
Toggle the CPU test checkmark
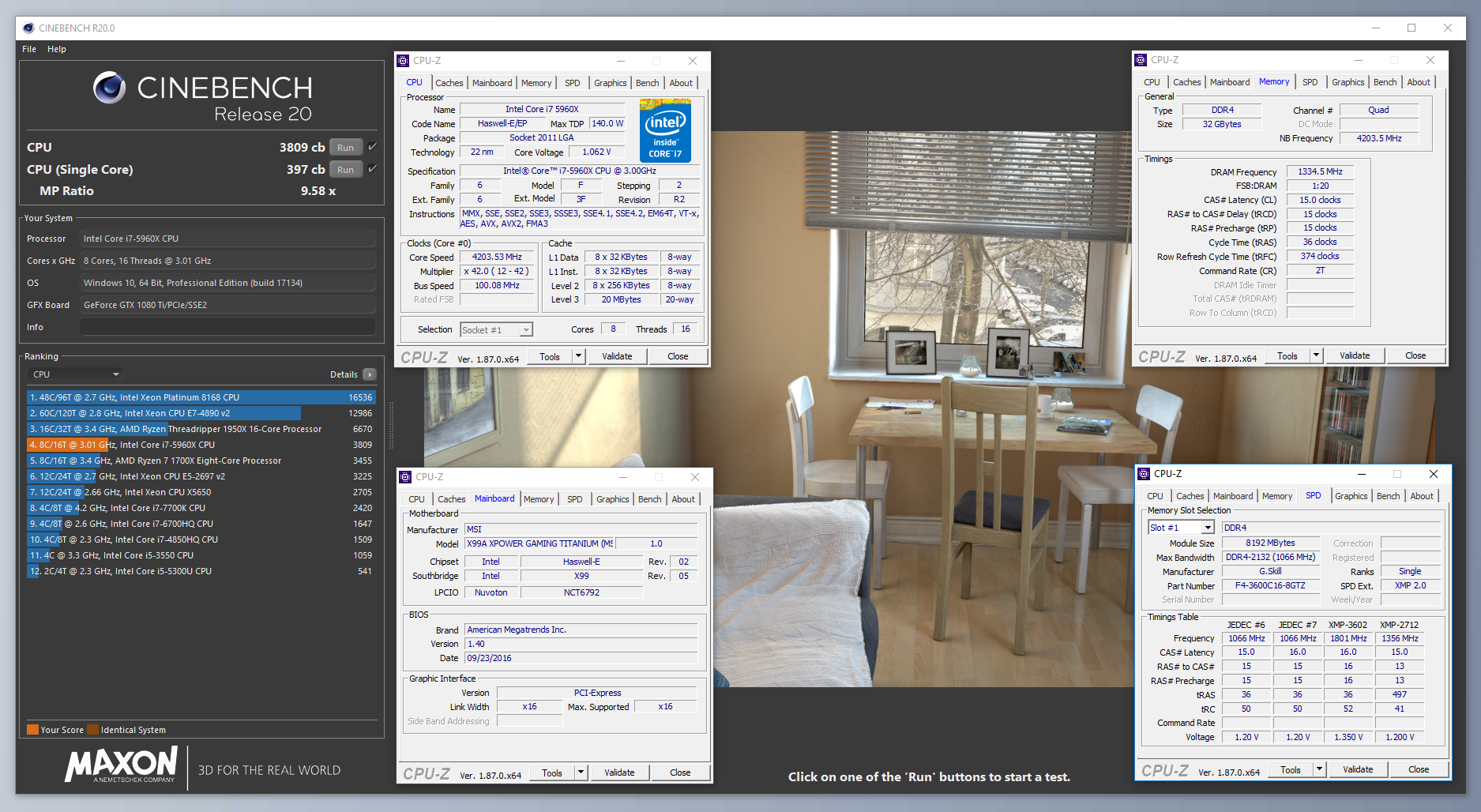(372, 146)
